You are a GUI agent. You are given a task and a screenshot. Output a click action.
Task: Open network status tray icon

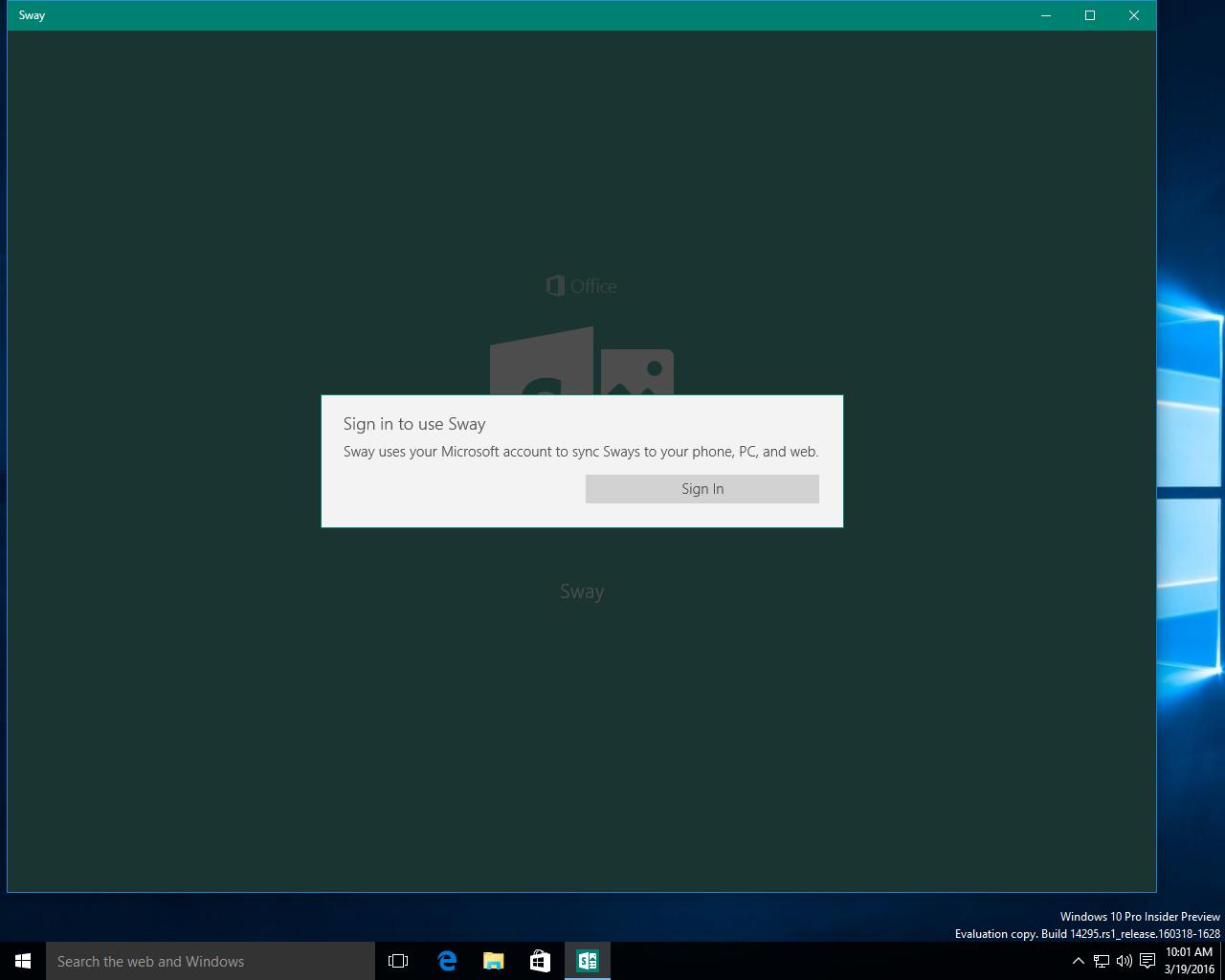(1102, 961)
